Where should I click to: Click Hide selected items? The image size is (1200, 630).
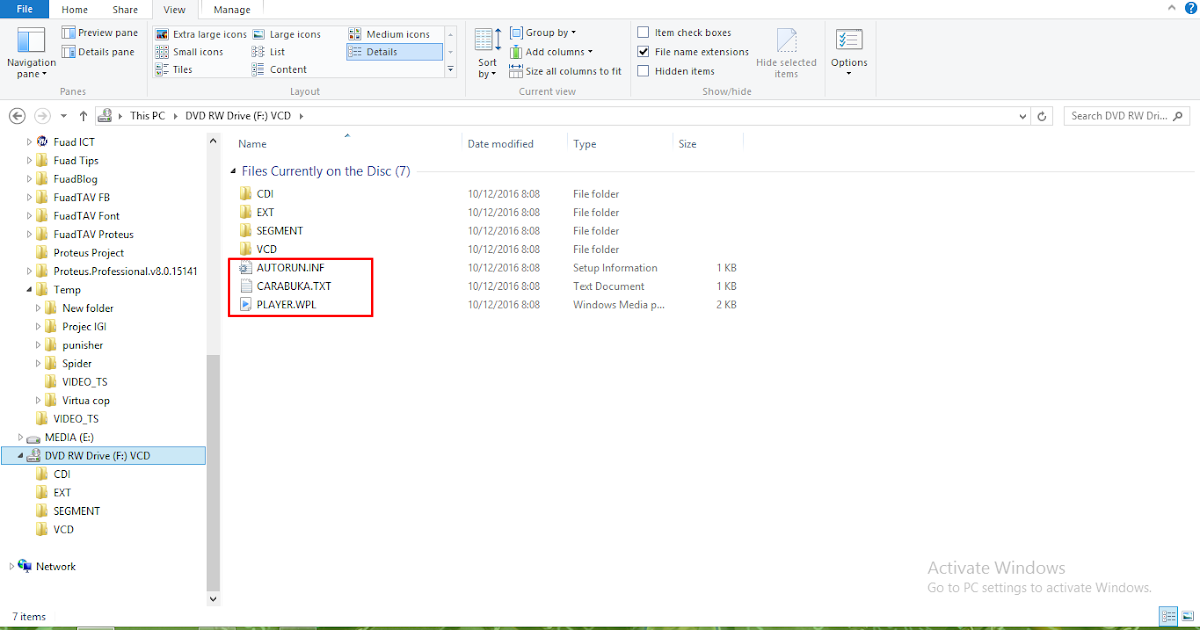pos(786,53)
